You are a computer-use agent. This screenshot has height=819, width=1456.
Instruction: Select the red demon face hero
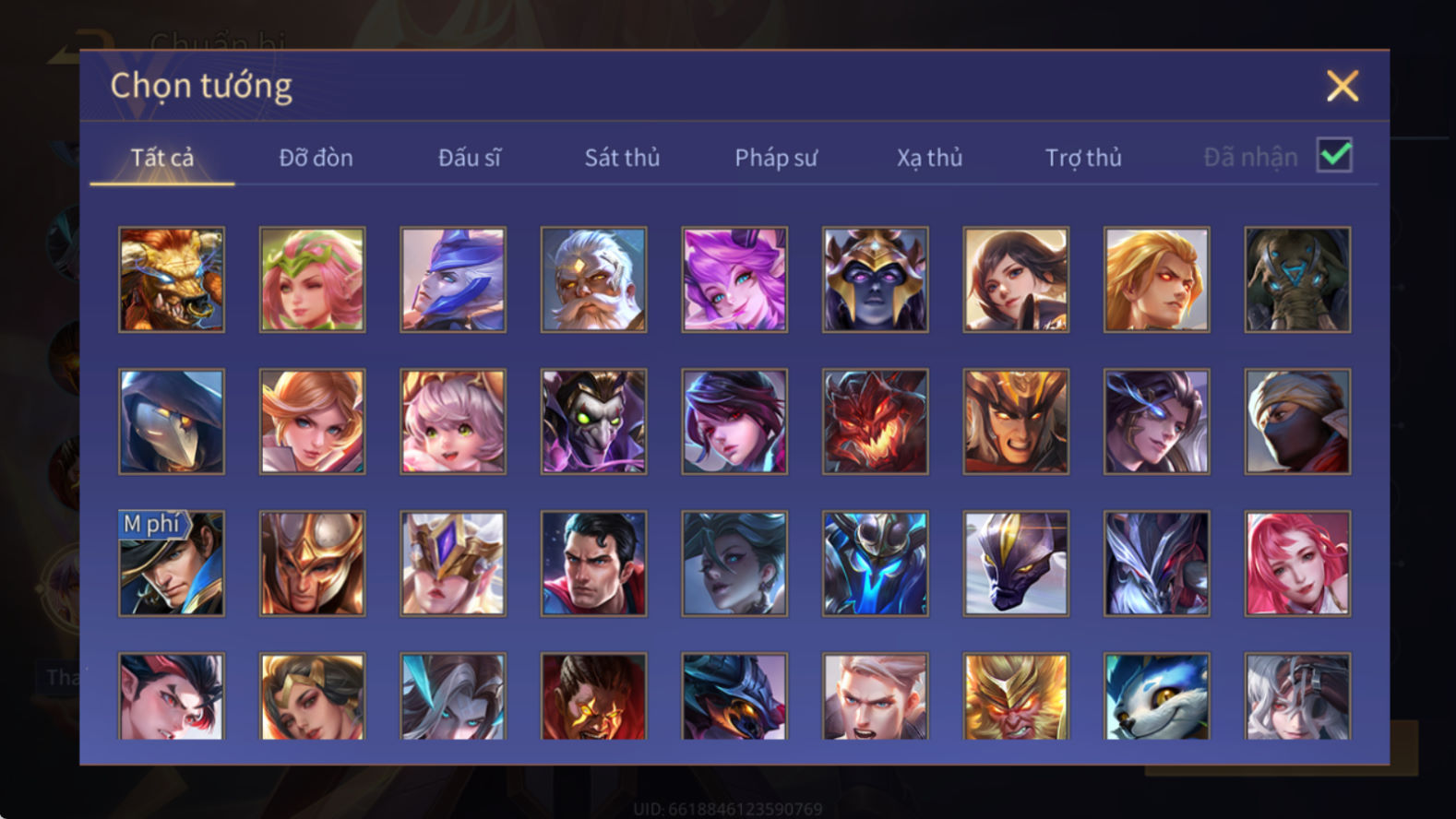click(x=875, y=421)
